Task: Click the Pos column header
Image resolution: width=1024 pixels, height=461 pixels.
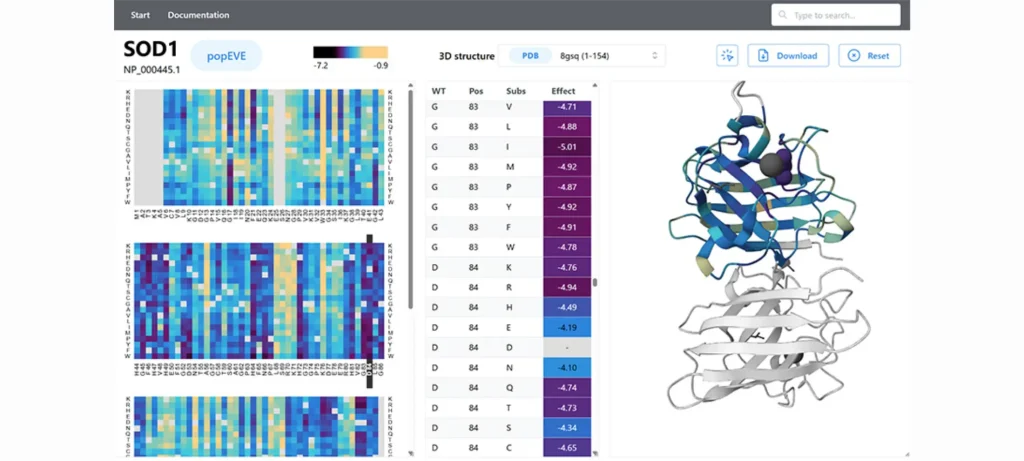Action: click(476, 91)
